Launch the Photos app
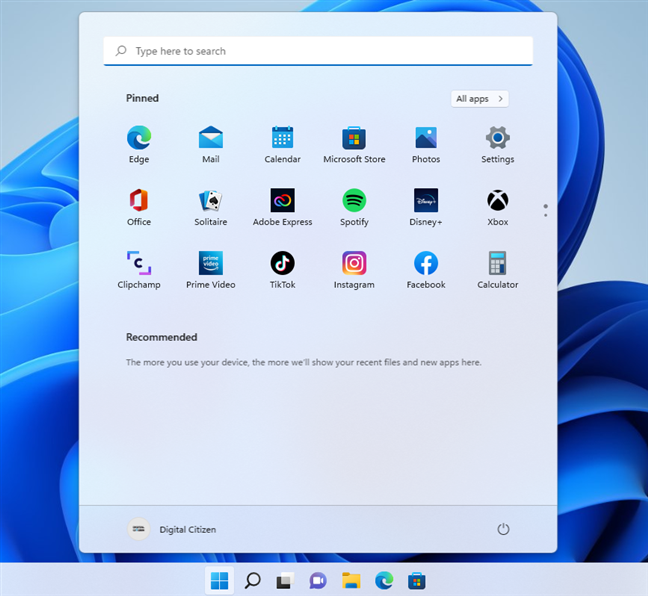The width and height of the screenshot is (648, 596). tap(426, 145)
